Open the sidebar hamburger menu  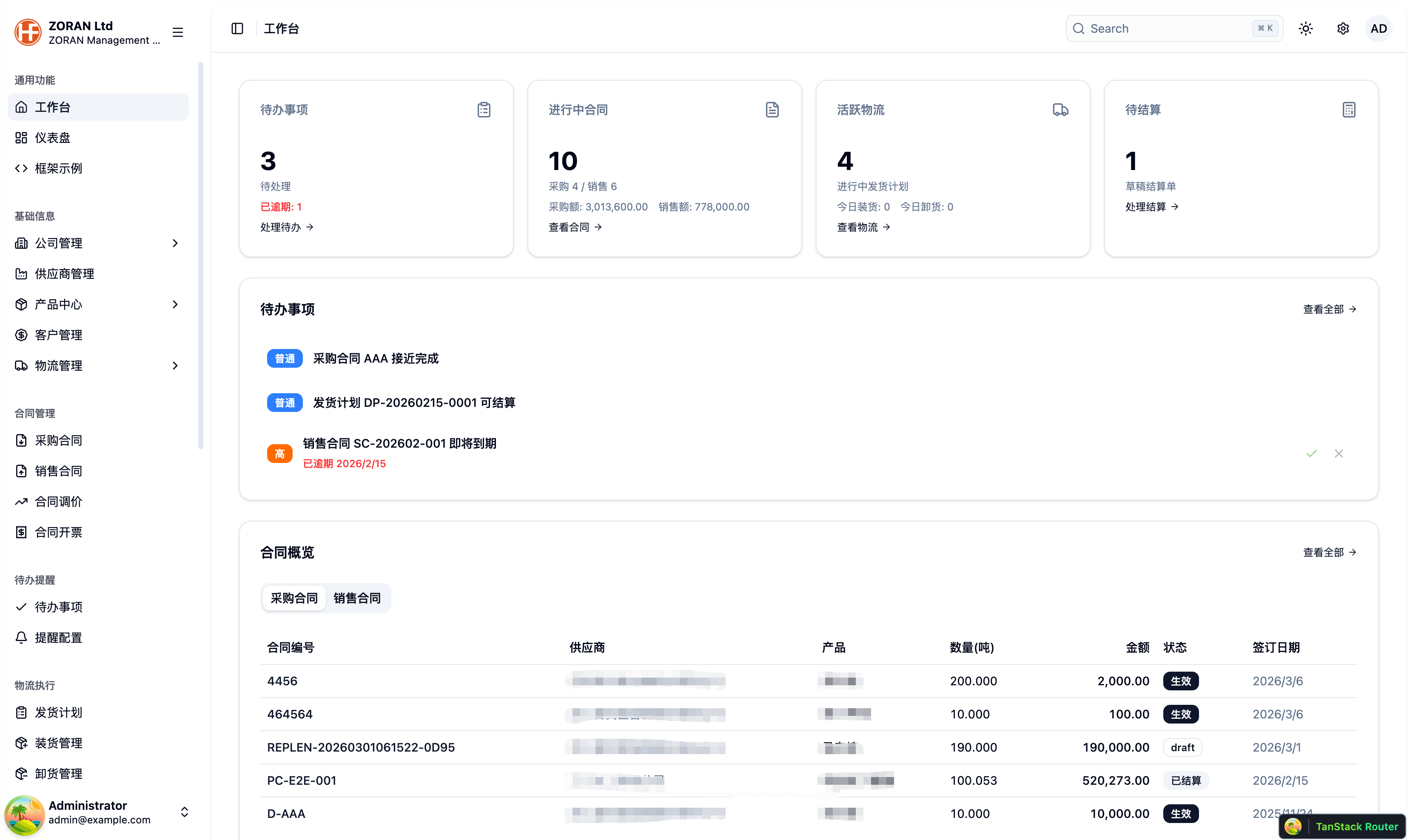(x=177, y=32)
